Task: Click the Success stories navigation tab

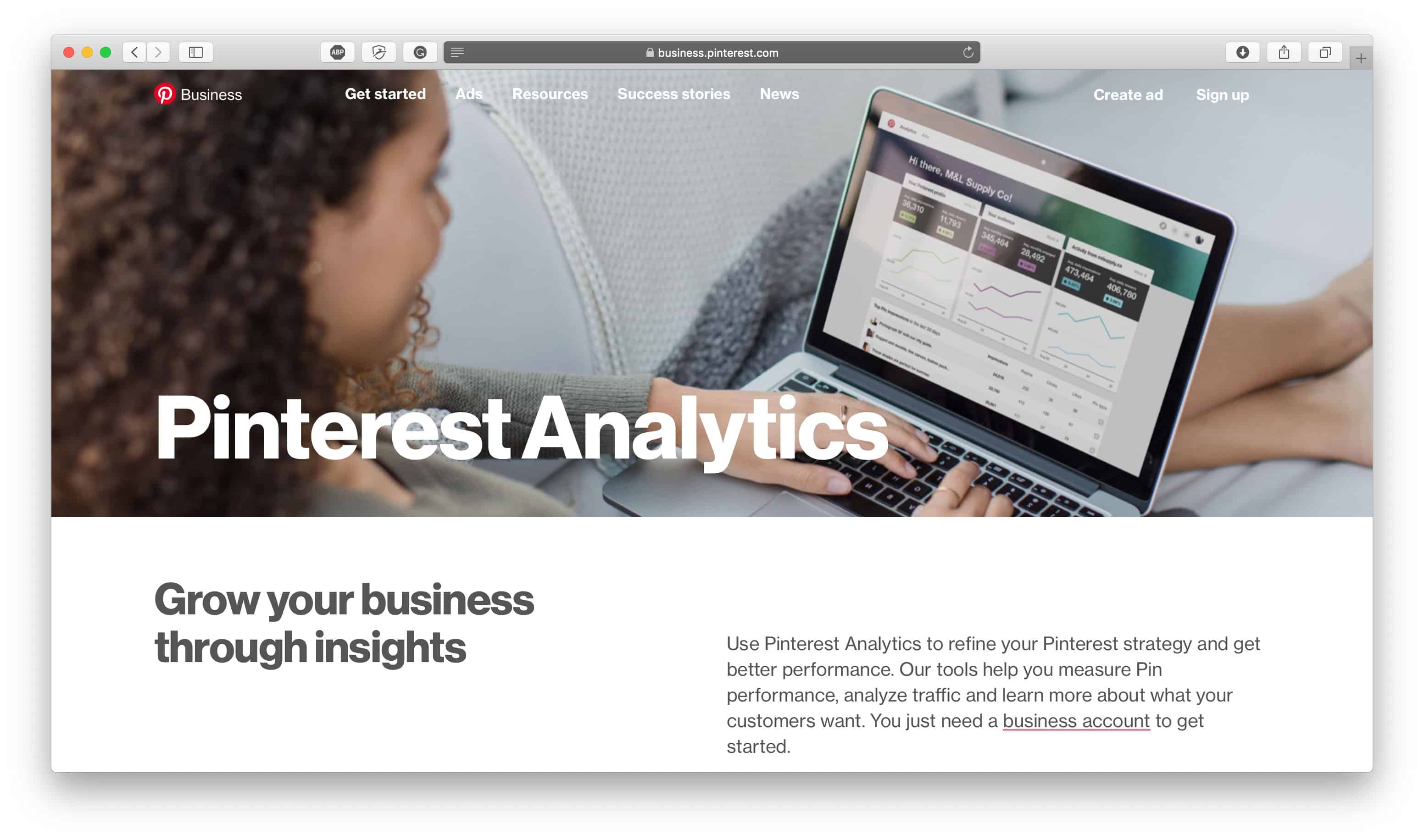Action: click(674, 94)
